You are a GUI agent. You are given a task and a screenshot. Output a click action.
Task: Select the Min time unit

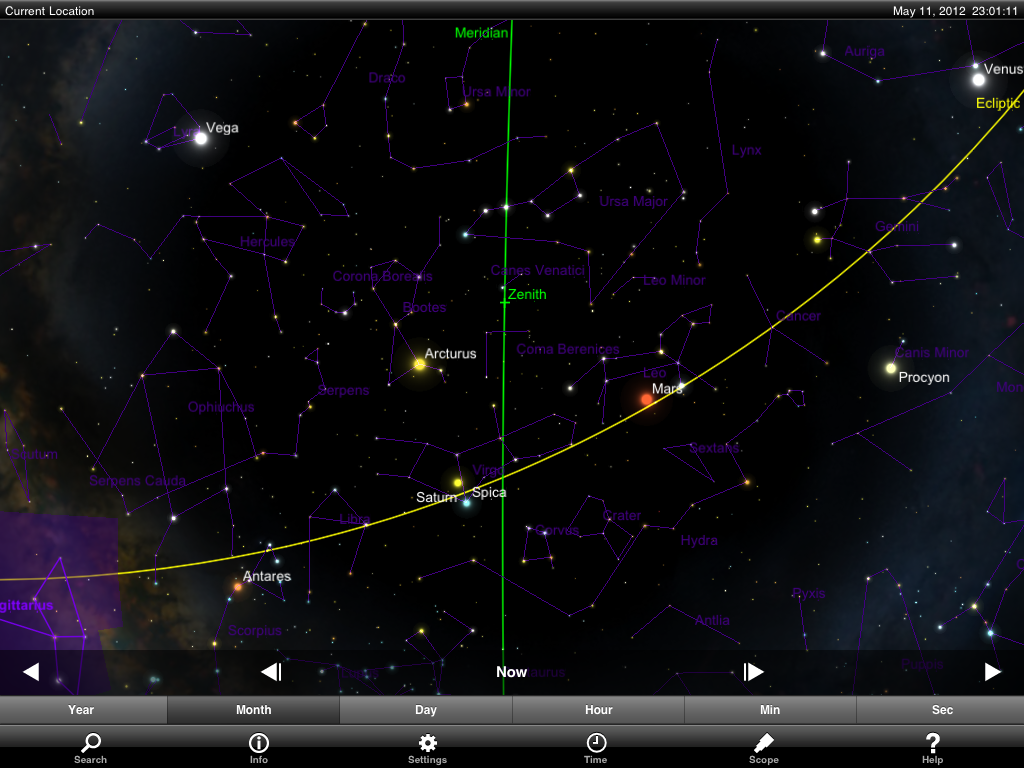[x=770, y=710]
